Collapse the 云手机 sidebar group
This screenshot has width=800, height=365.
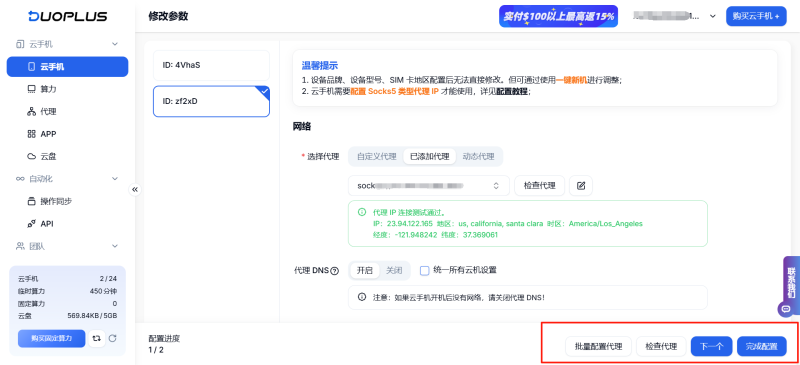click(x=115, y=44)
